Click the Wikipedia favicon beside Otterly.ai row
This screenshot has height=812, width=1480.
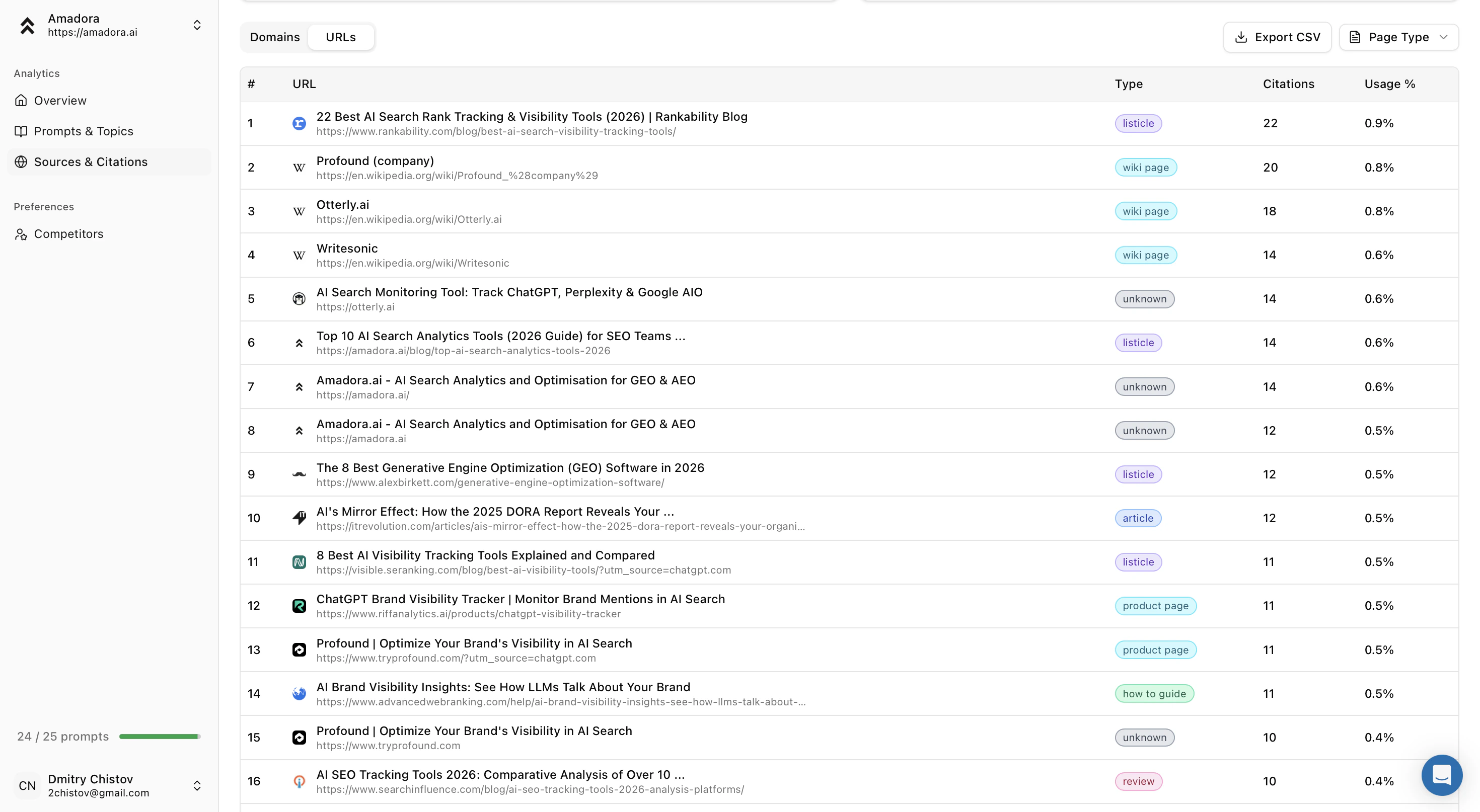(299, 211)
